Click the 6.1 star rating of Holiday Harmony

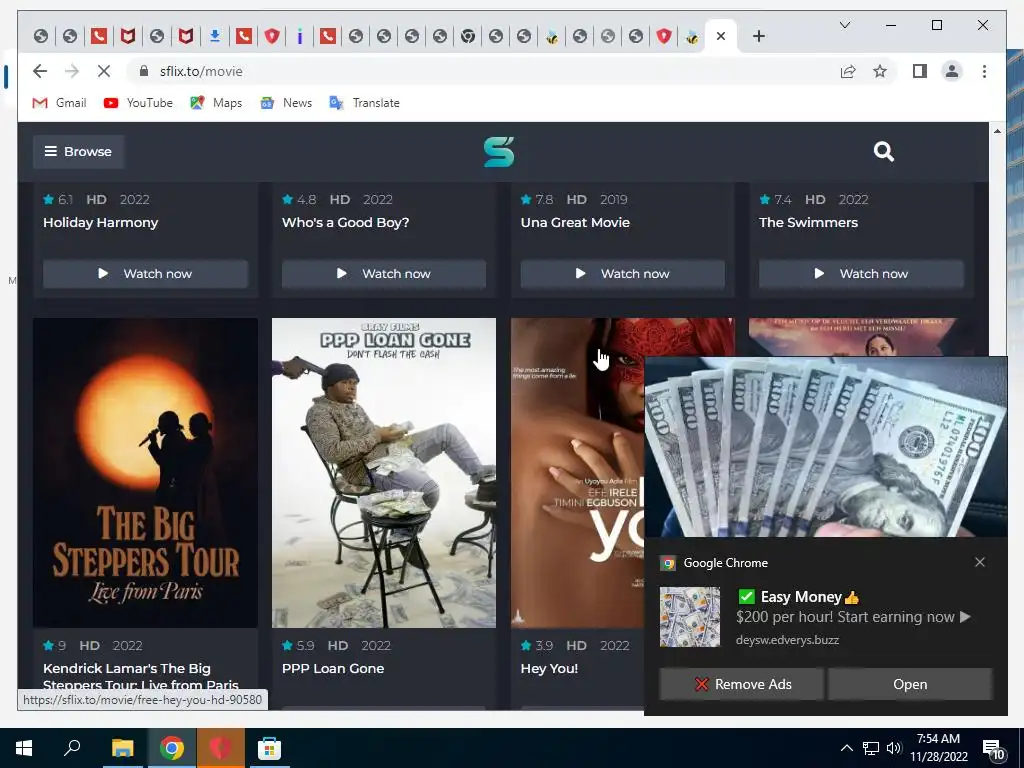(x=58, y=199)
